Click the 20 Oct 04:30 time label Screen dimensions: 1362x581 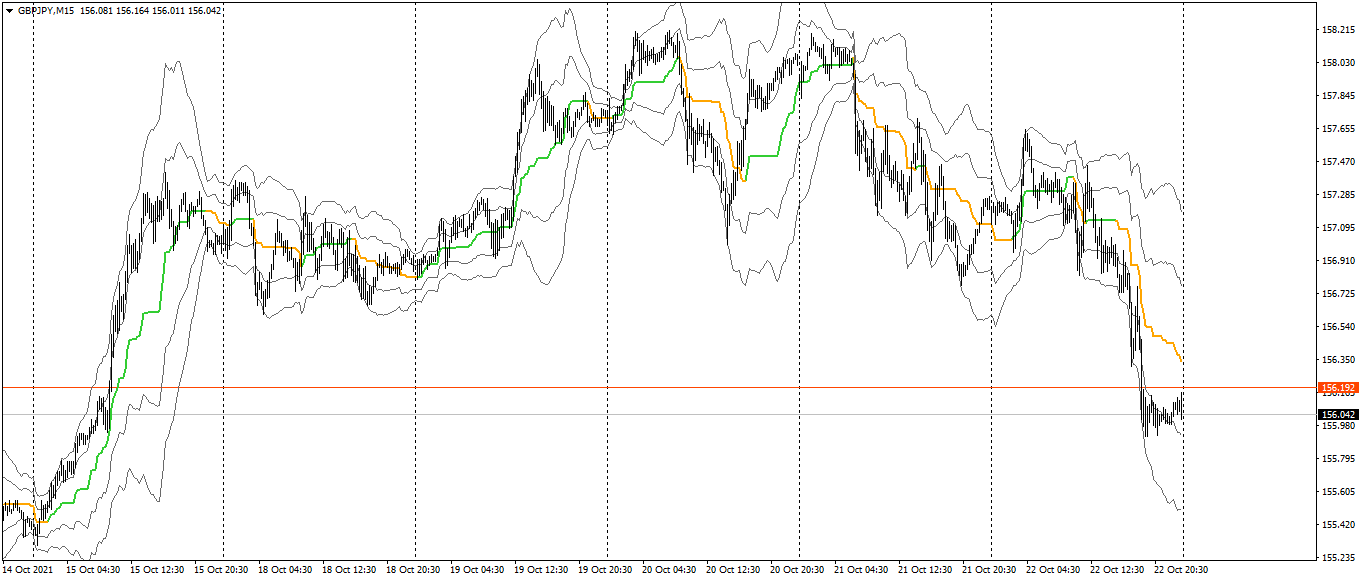tap(670, 570)
